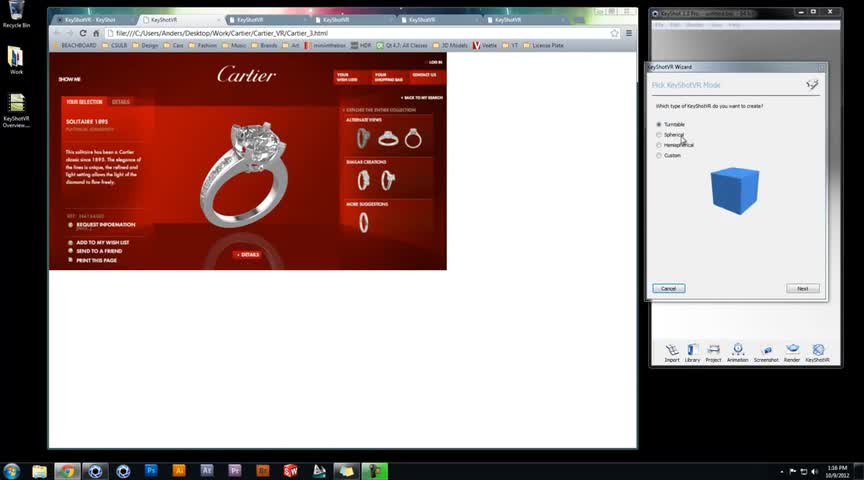864x480 pixels.
Task: Click the Log In link on Cartier page
Action: pos(434,62)
